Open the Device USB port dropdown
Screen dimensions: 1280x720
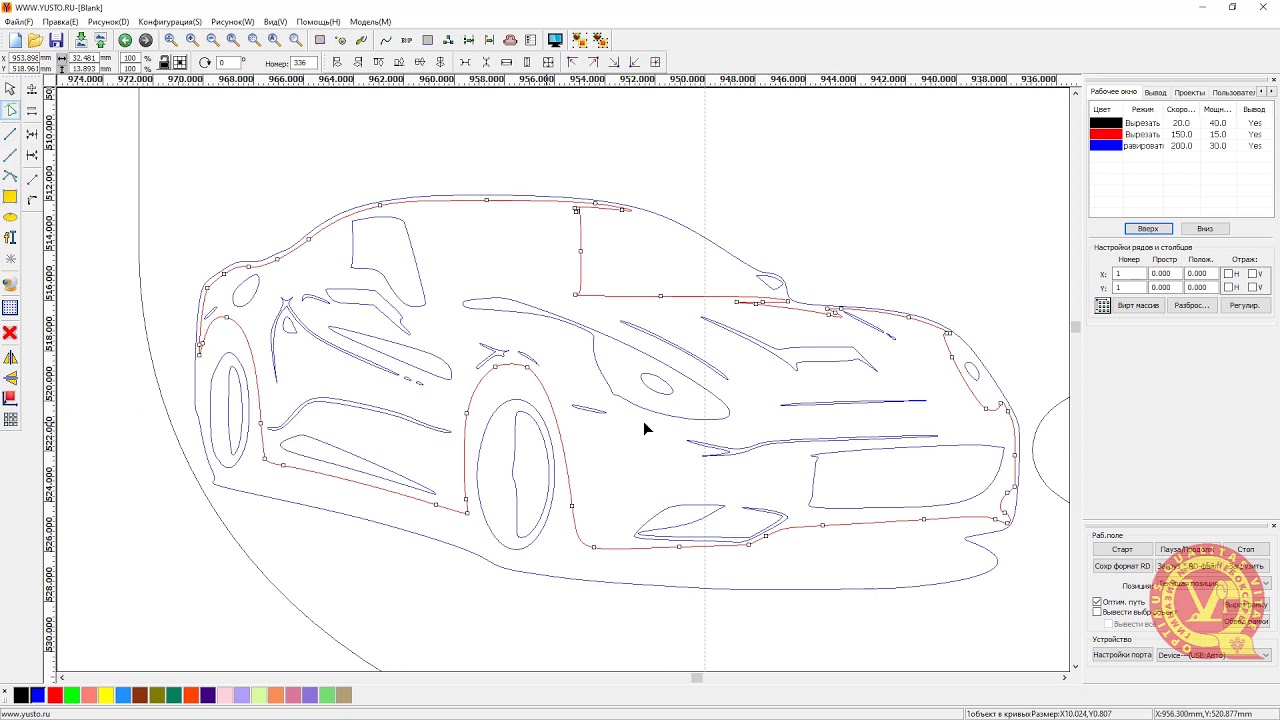click(x=1213, y=655)
